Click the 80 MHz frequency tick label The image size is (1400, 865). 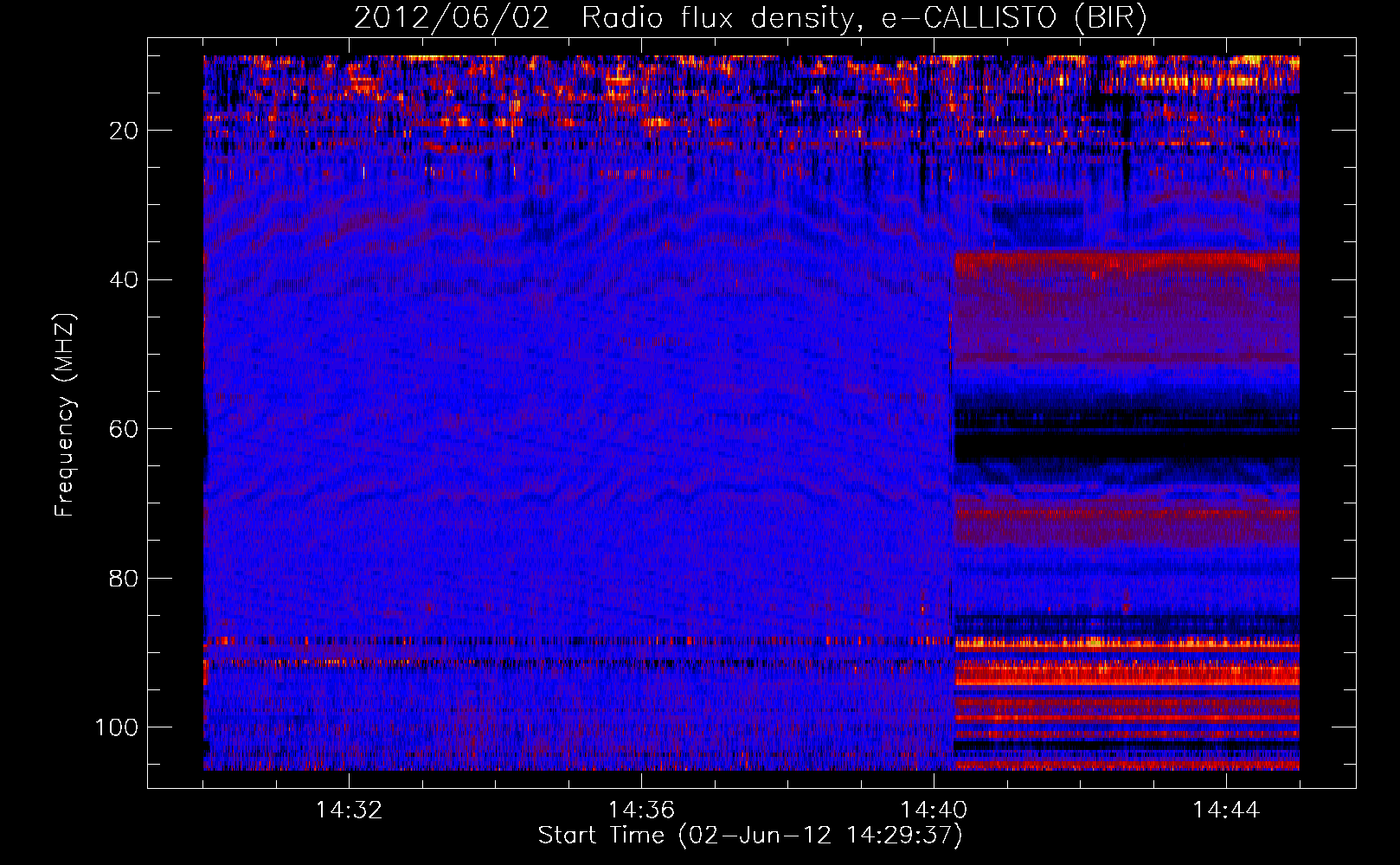[x=124, y=579]
